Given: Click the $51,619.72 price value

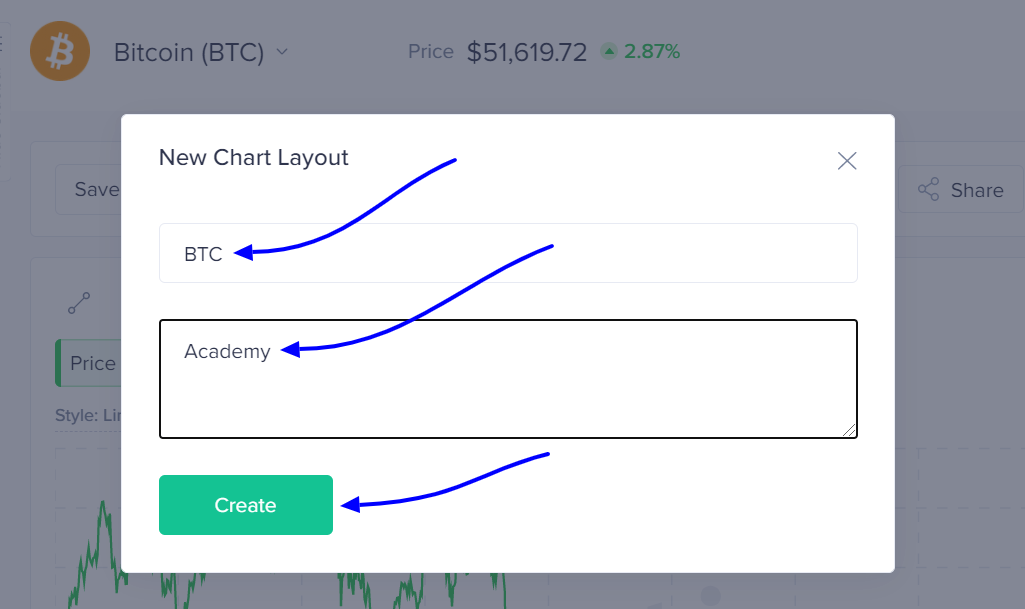Looking at the screenshot, I should click(x=527, y=52).
